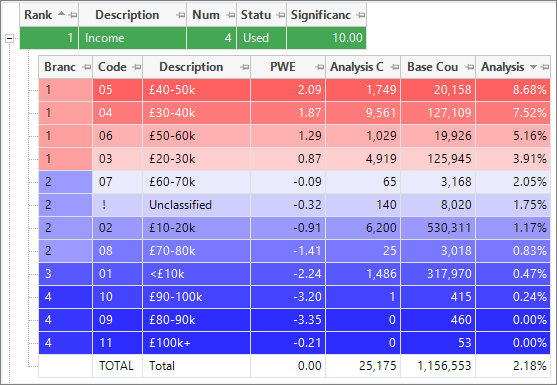Click pin icon in Significance column header
Image resolution: width=557 pixels, height=385 pixels.
[x=361, y=15]
